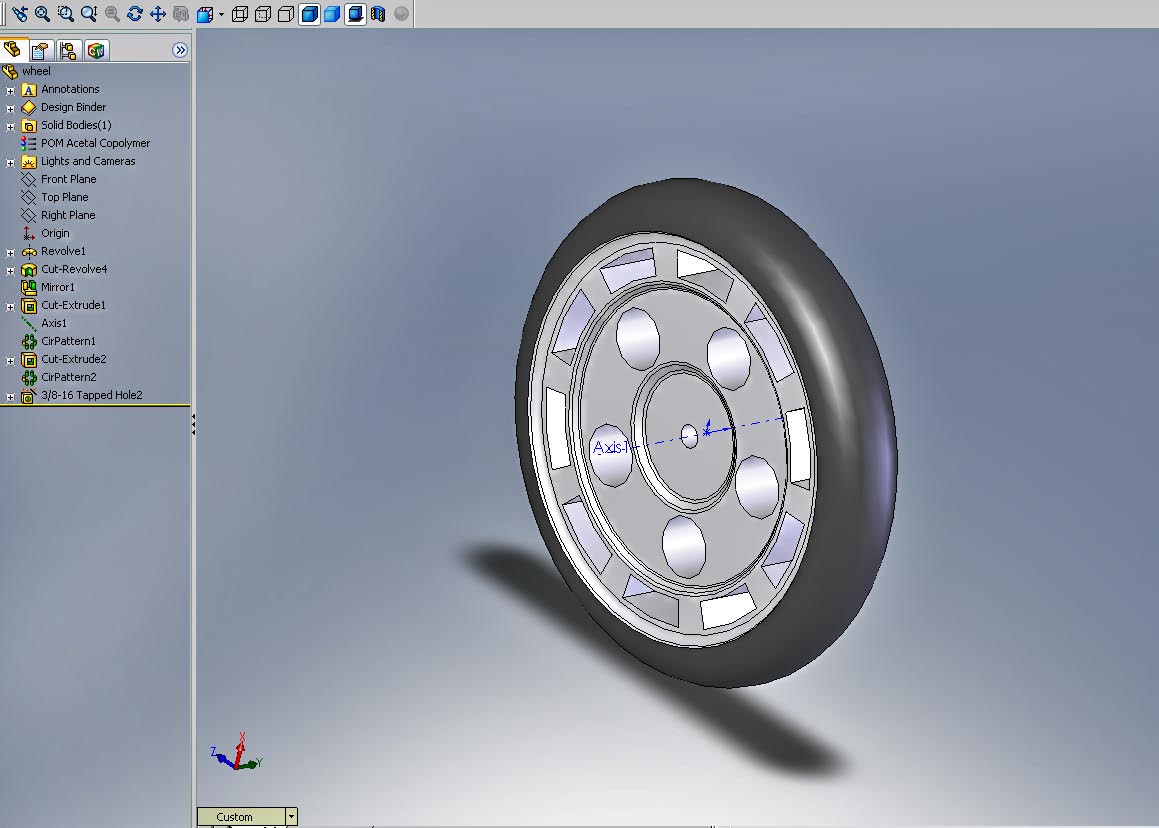Open the COSMOSWorks analysis tab
The height and width of the screenshot is (828, 1159).
click(96, 50)
